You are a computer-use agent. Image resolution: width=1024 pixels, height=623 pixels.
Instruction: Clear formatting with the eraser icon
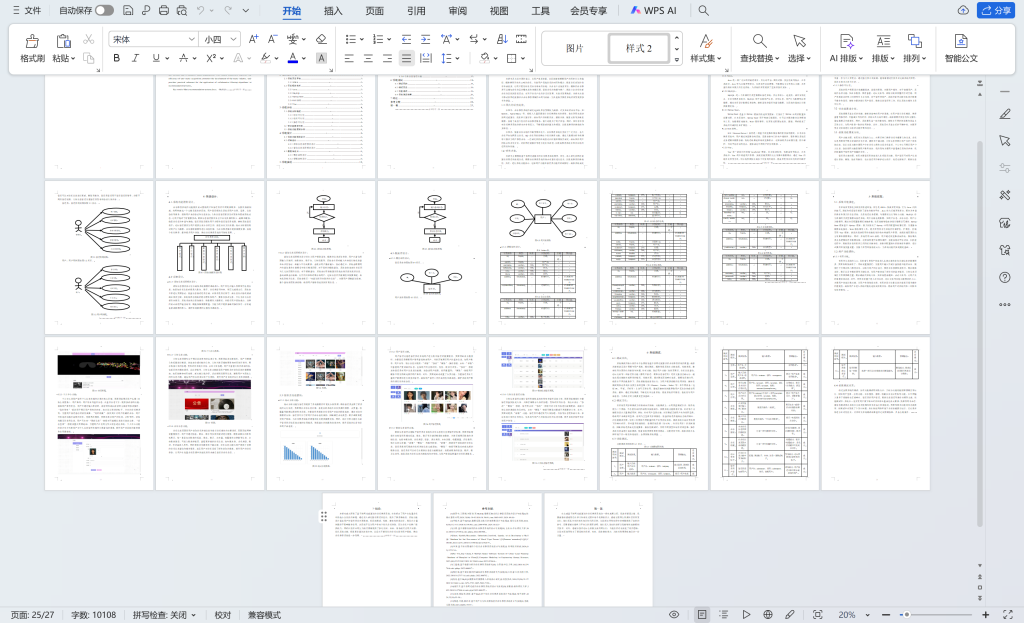pos(321,39)
